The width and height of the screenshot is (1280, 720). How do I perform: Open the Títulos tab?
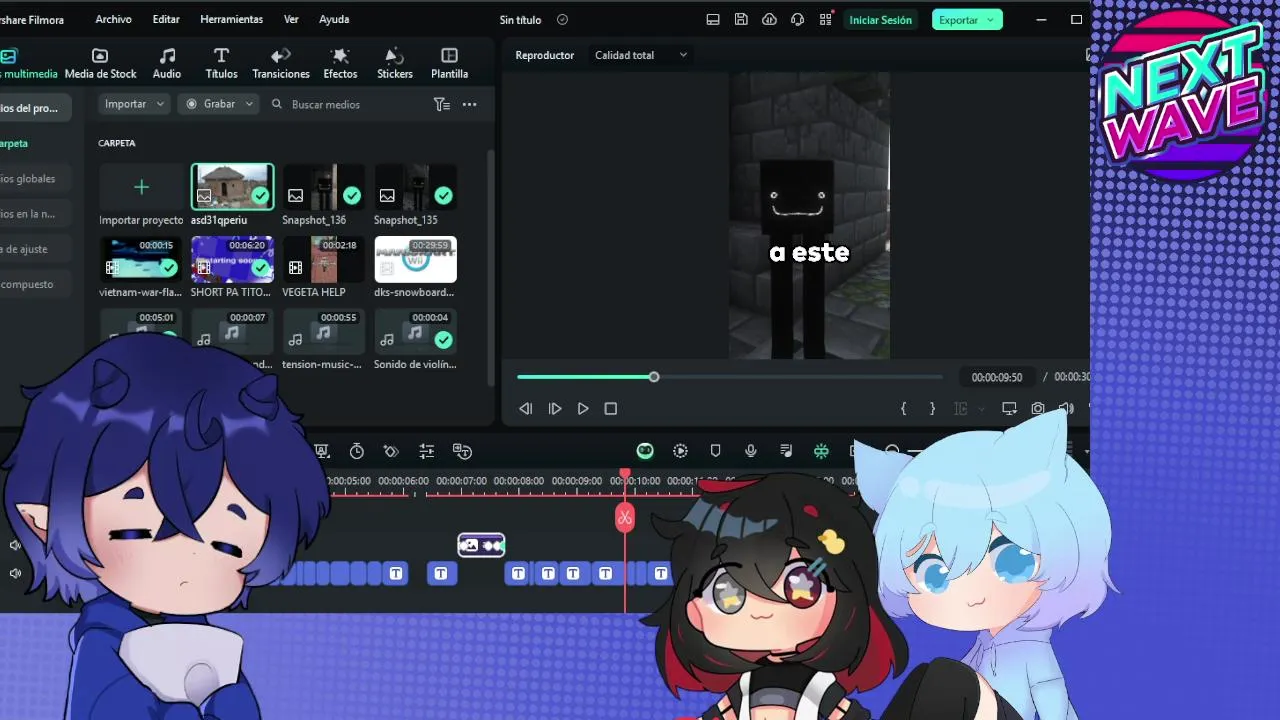click(x=221, y=63)
